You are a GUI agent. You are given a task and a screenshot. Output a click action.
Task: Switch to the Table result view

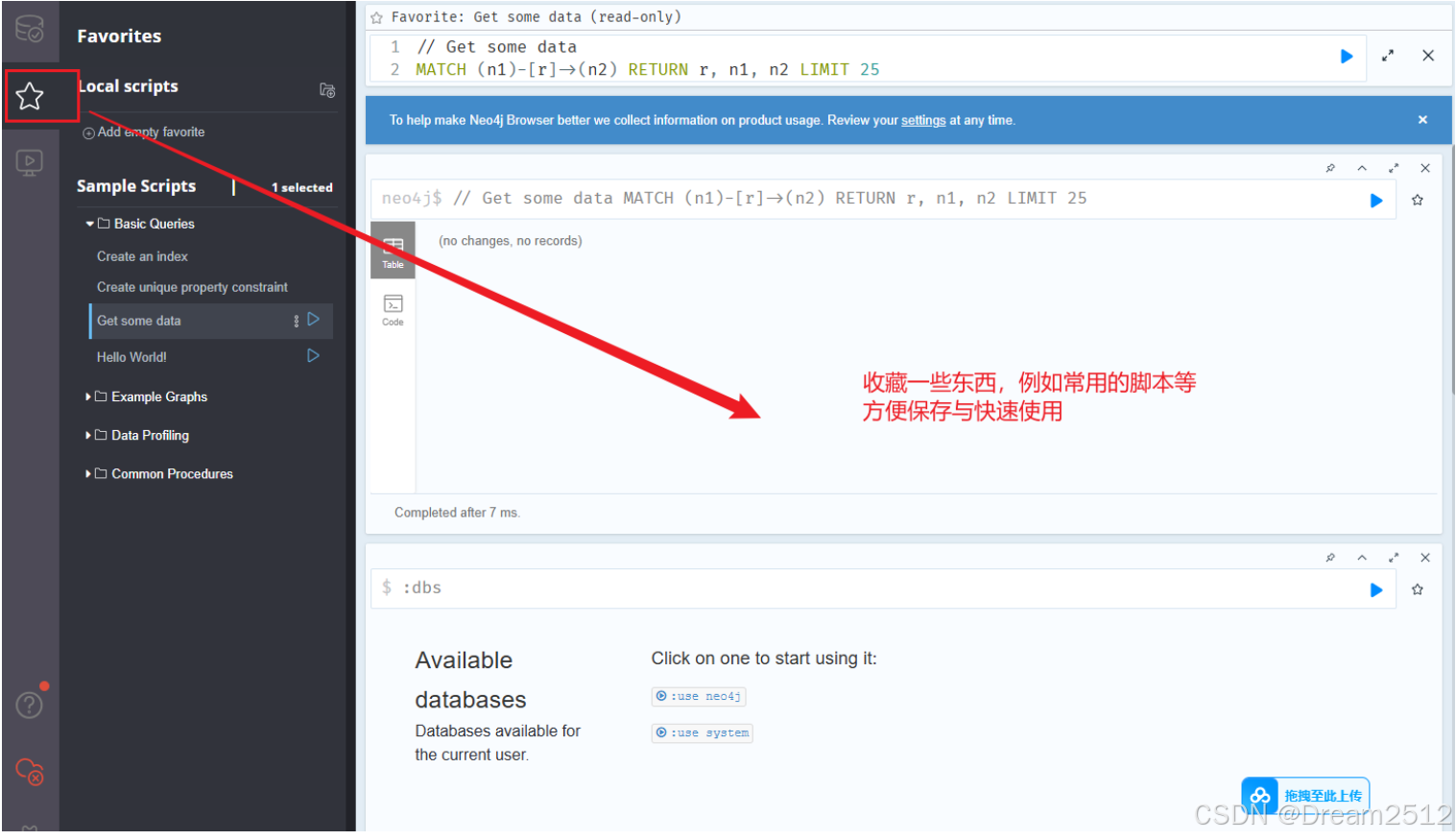pos(393,252)
